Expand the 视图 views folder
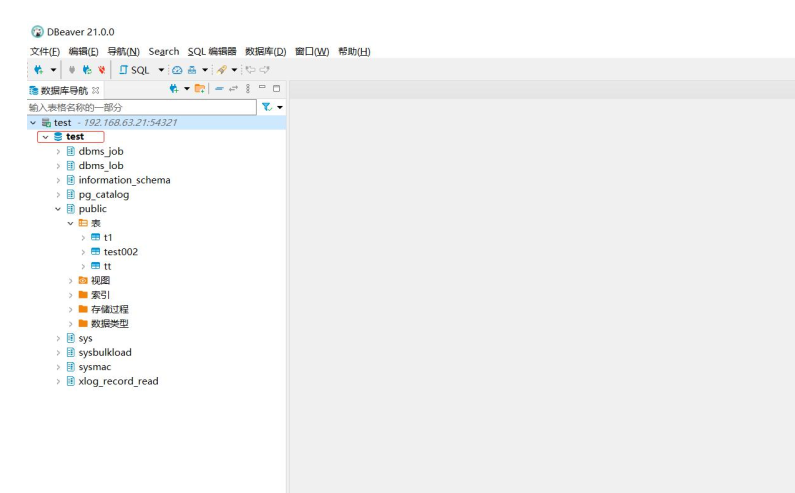795x493 pixels. click(70, 280)
